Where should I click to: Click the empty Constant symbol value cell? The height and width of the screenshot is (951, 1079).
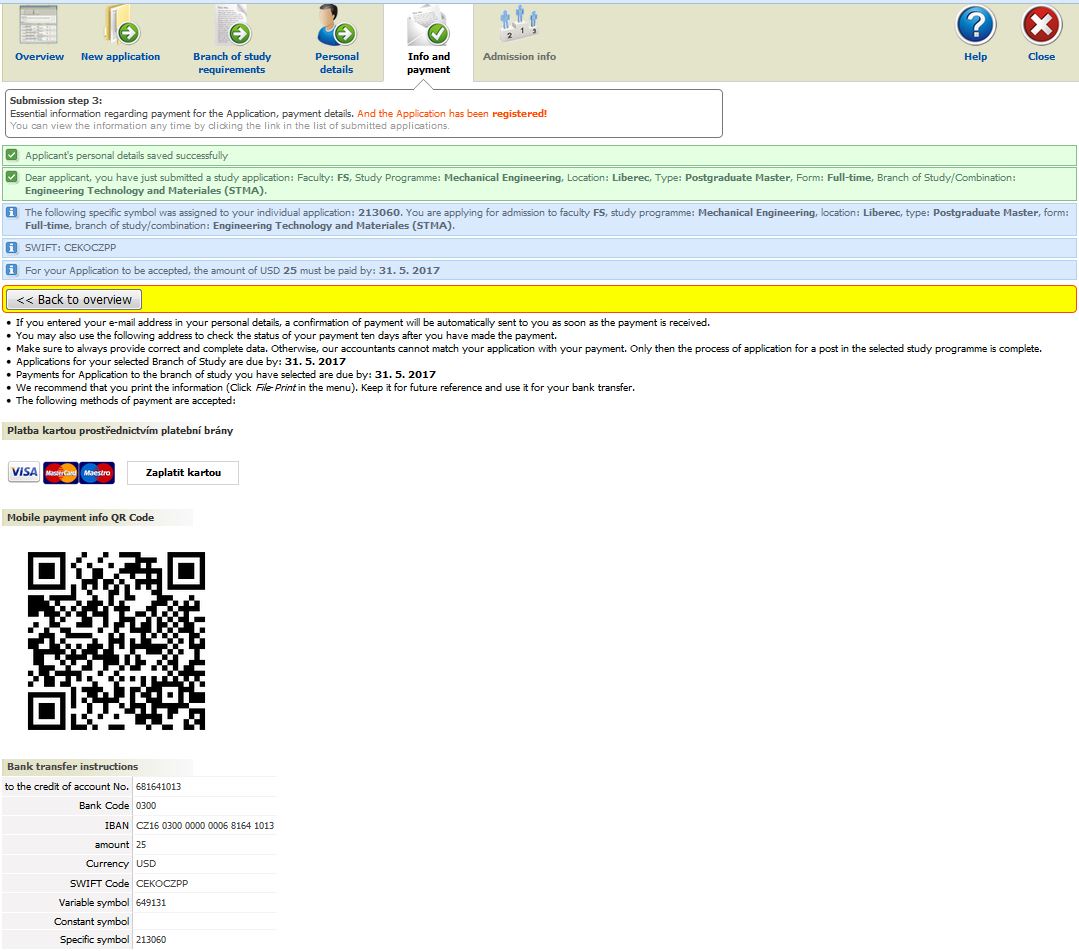click(x=205, y=921)
